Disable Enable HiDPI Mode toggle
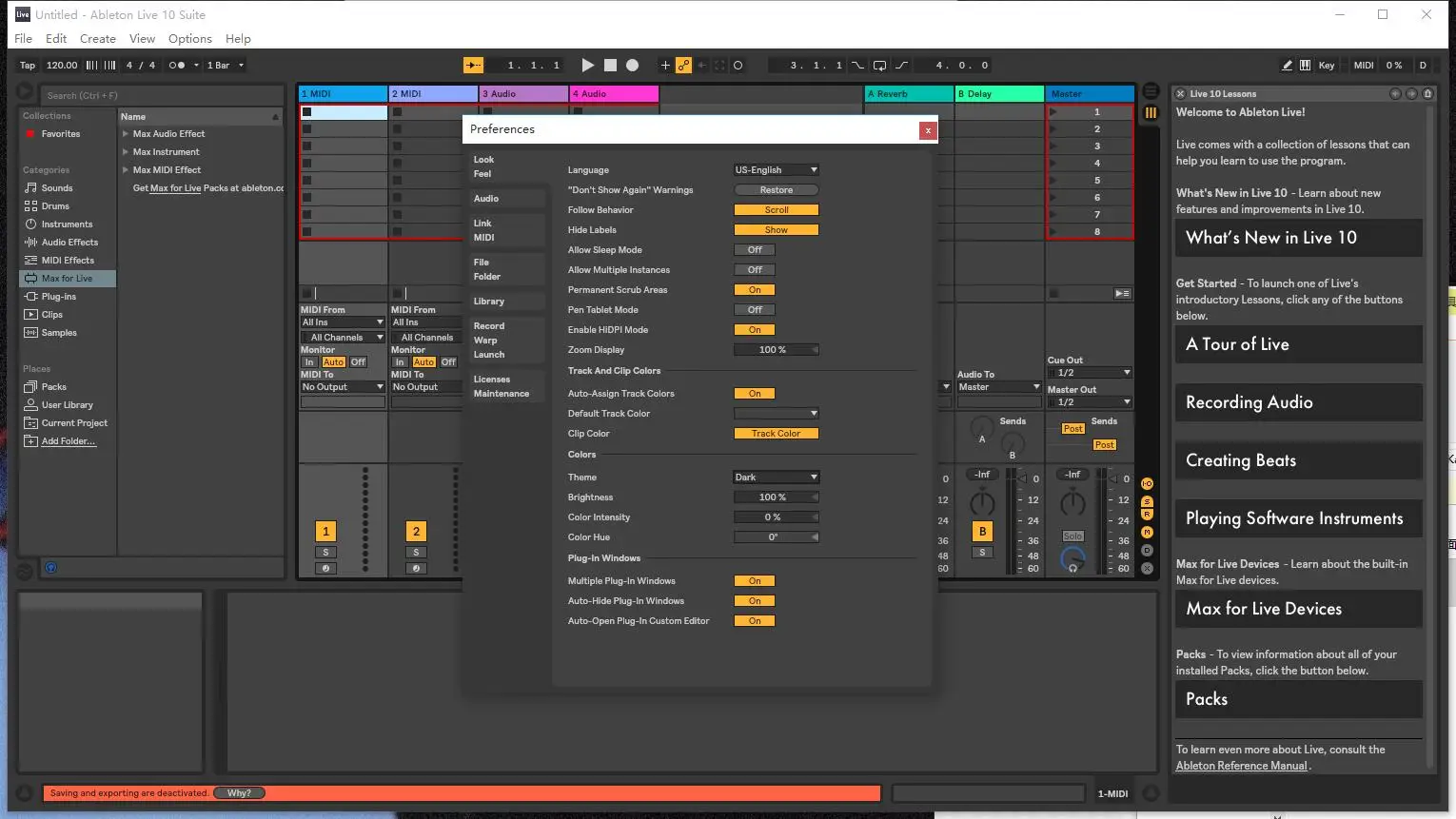The width and height of the screenshot is (1456, 819). 755,329
